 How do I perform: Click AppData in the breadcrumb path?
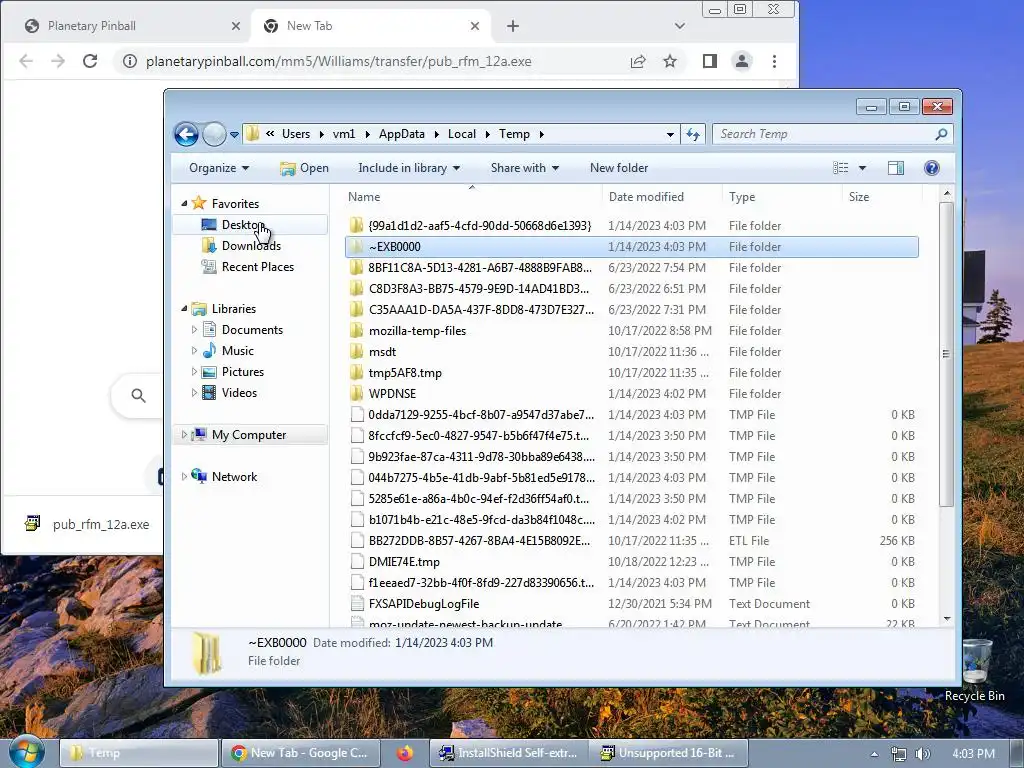coord(402,134)
